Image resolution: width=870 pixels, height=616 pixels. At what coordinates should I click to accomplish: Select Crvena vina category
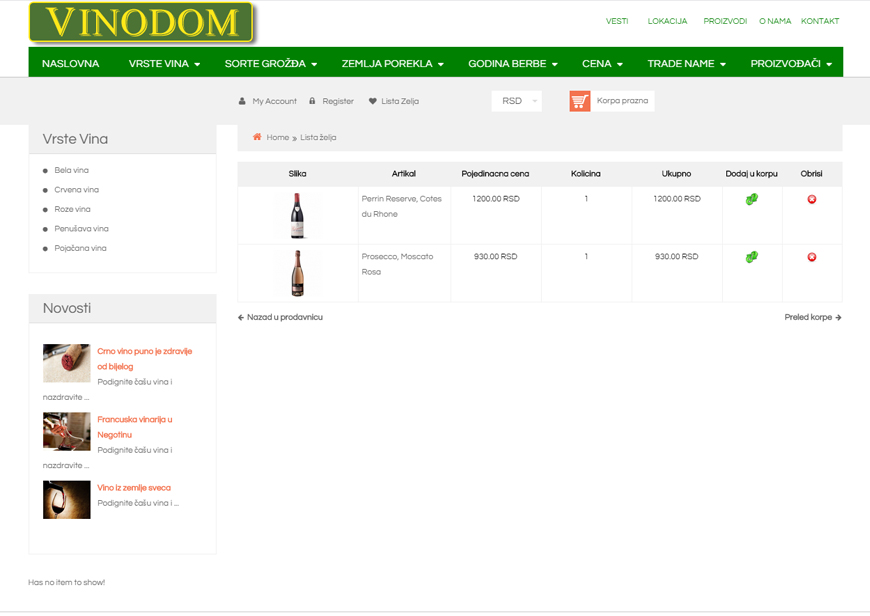pyautogui.click(x=77, y=190)
